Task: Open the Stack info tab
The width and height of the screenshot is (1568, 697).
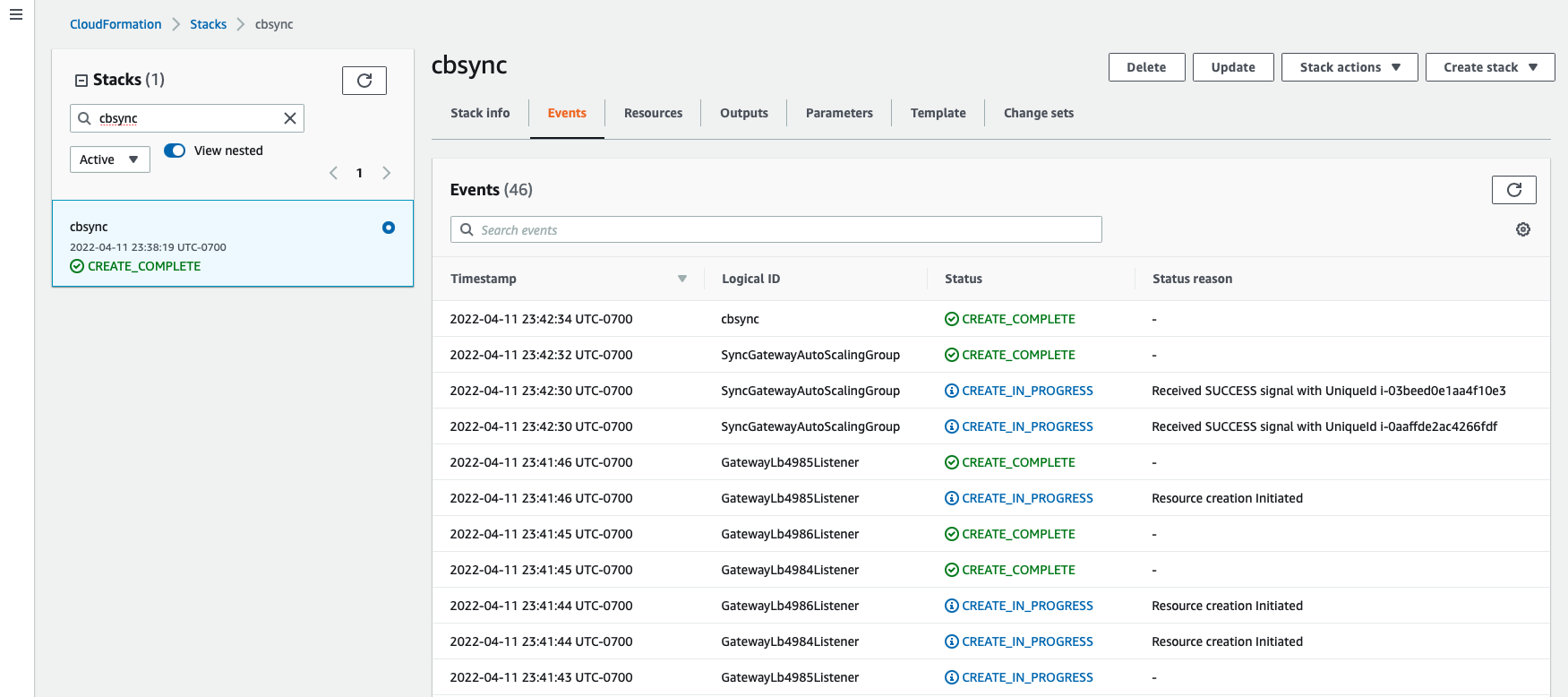Action: coord(480,113)
